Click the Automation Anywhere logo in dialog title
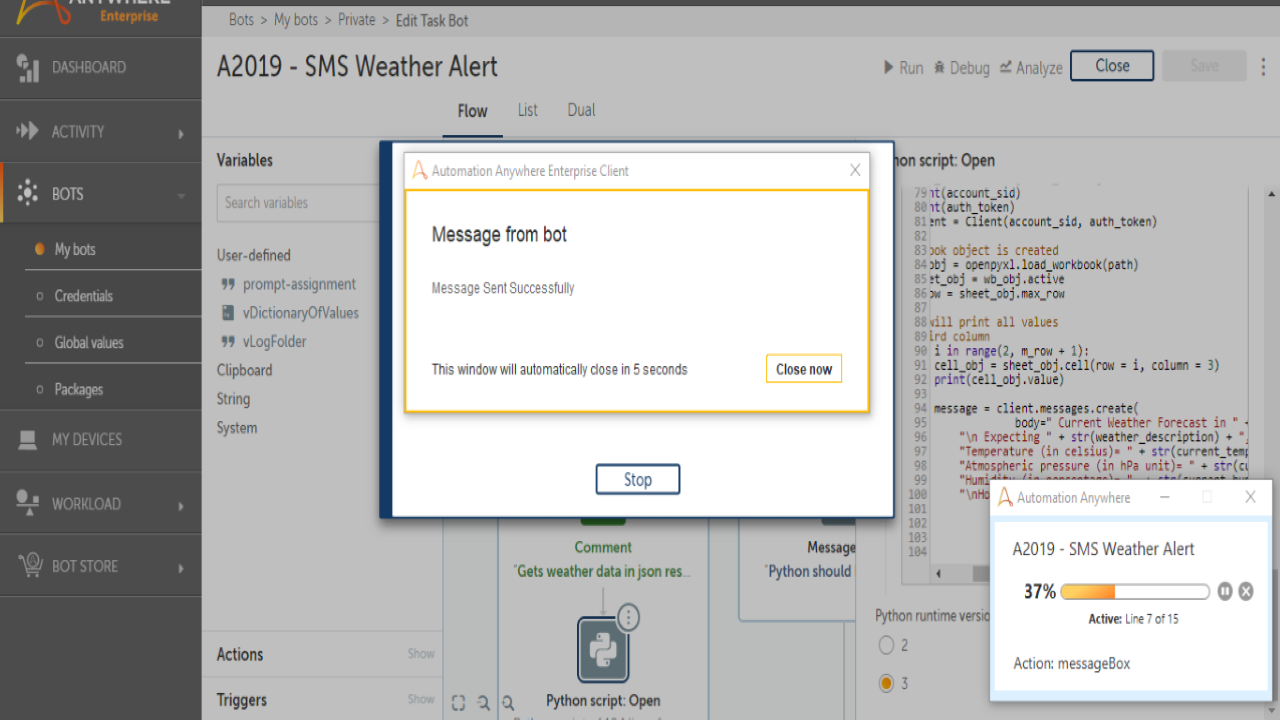The height and width of the screenshot is (720, 1280). (x=420, y=170)
